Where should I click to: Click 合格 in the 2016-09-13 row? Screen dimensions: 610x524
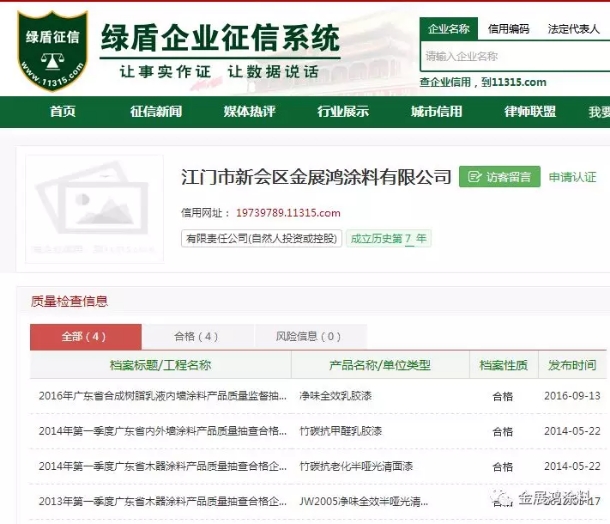(x=503, y=396)
